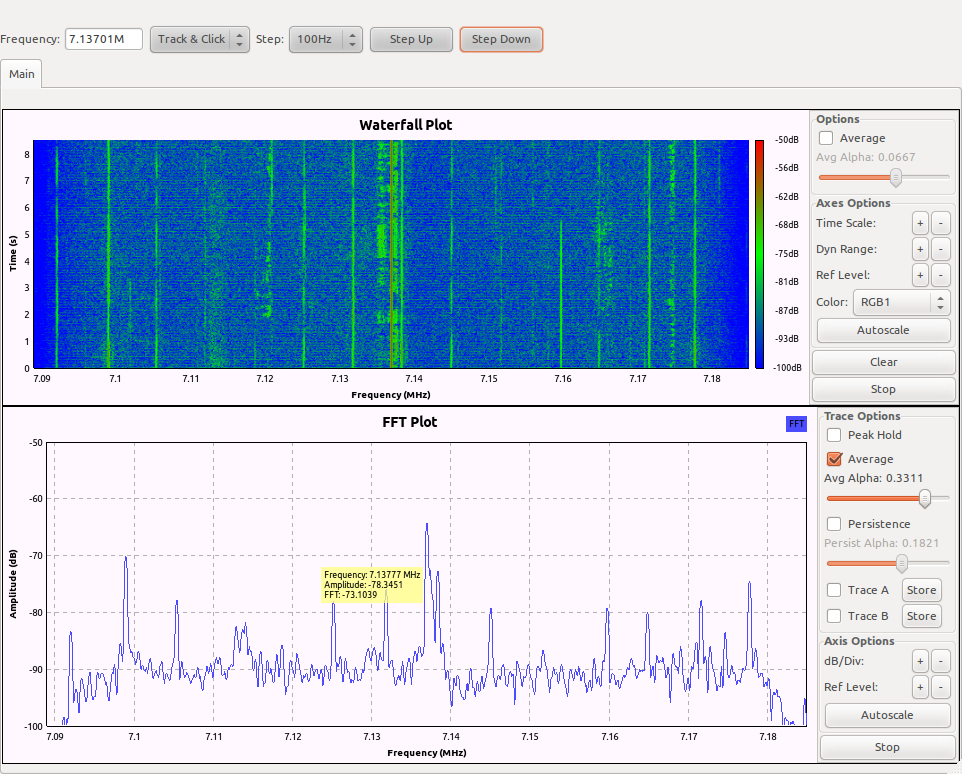Decrease FFT Ref Level with minus
The image size is (962, 774).
pyautogui.click(x=941, y=688)
